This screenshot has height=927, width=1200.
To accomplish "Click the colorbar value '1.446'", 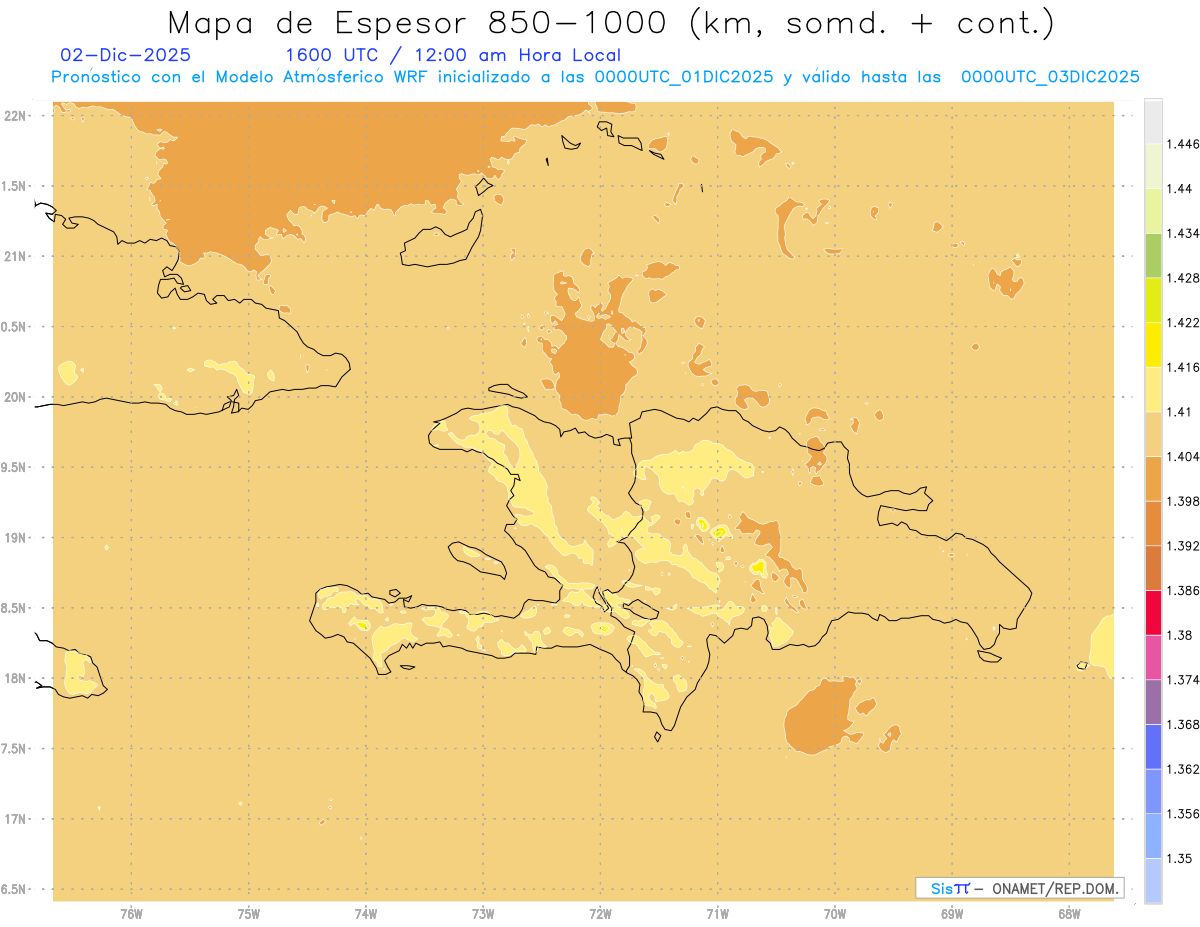I will (x=1185, y=144).
